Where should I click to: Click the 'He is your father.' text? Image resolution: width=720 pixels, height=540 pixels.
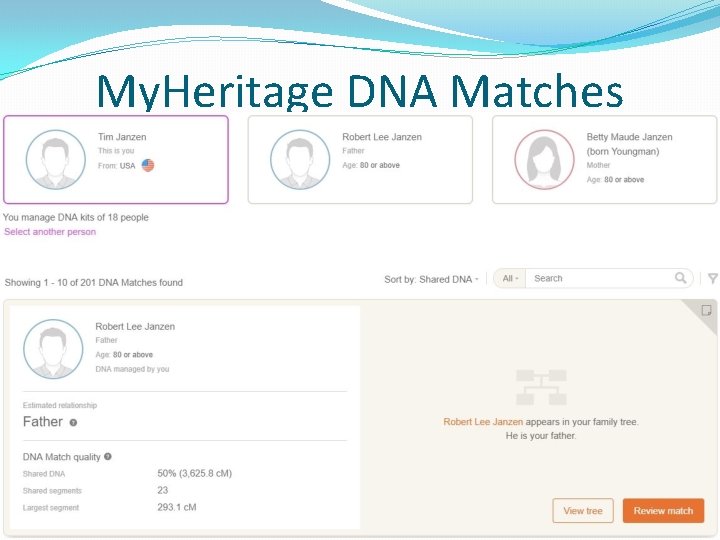click(540, 435)
